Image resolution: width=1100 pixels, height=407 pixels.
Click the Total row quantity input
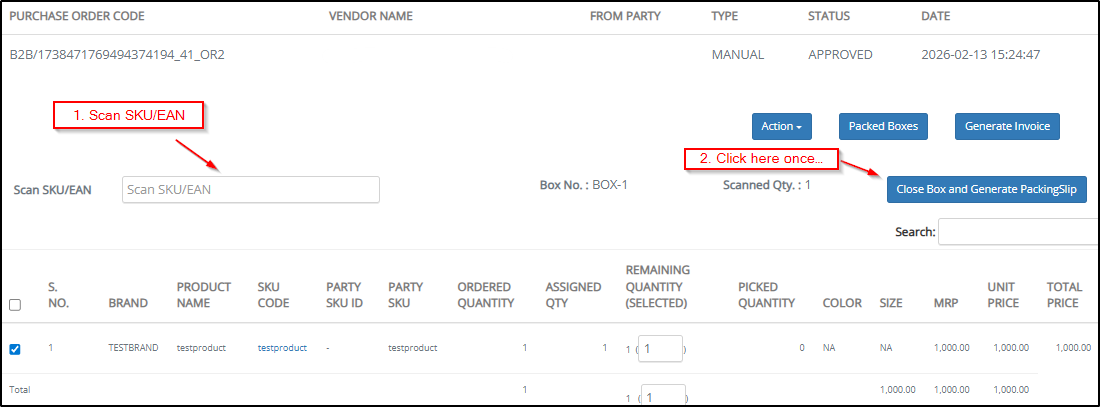pyautogui.click(x=662, y=396)
